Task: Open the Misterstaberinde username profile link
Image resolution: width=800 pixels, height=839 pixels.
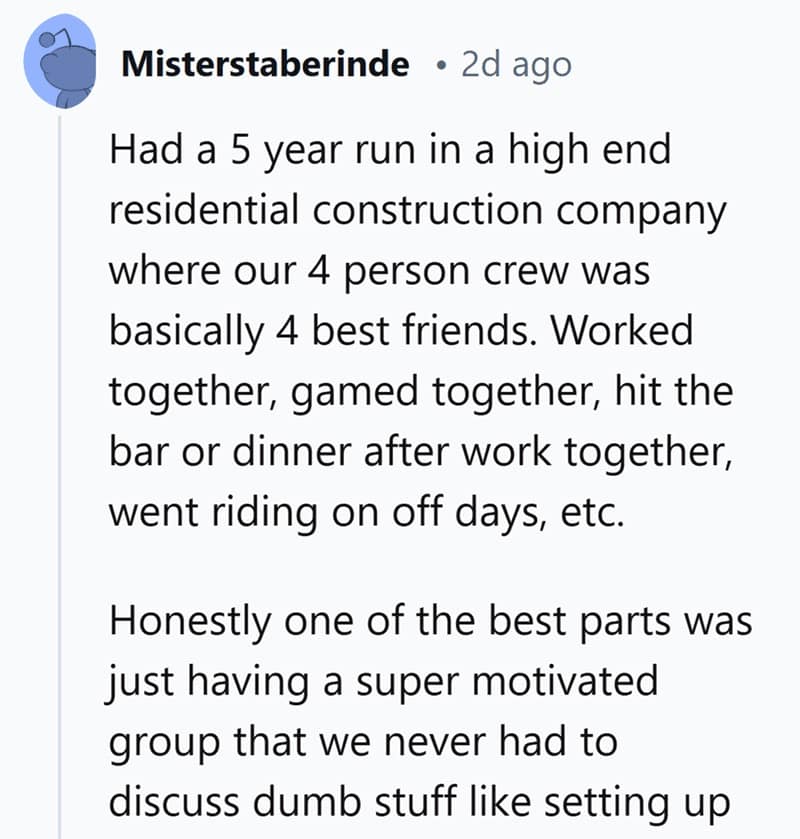Action: [x=264, y=65]
